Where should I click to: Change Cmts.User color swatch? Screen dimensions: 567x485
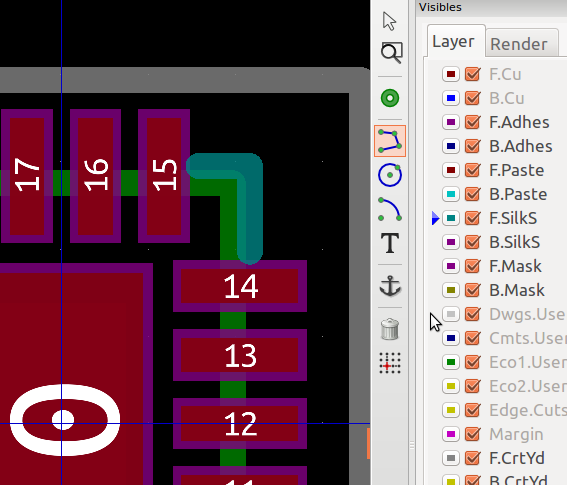[451, 338]
